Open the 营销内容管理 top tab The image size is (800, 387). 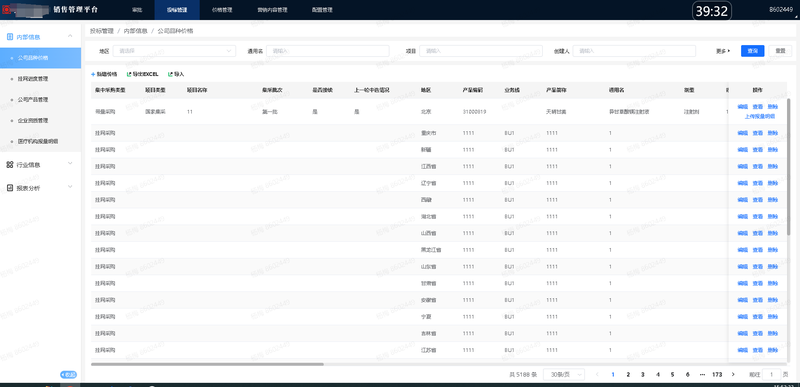pyautogui.click(x=272, y=10)
